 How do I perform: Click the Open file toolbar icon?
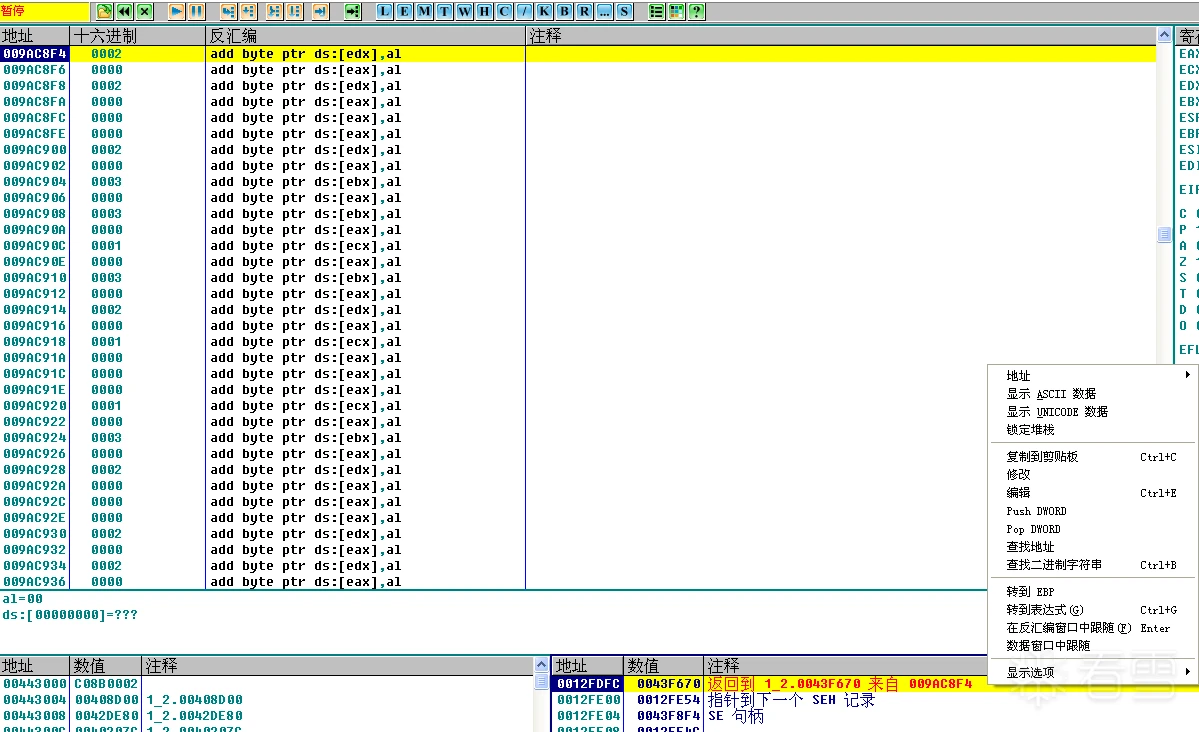point(104,12)
